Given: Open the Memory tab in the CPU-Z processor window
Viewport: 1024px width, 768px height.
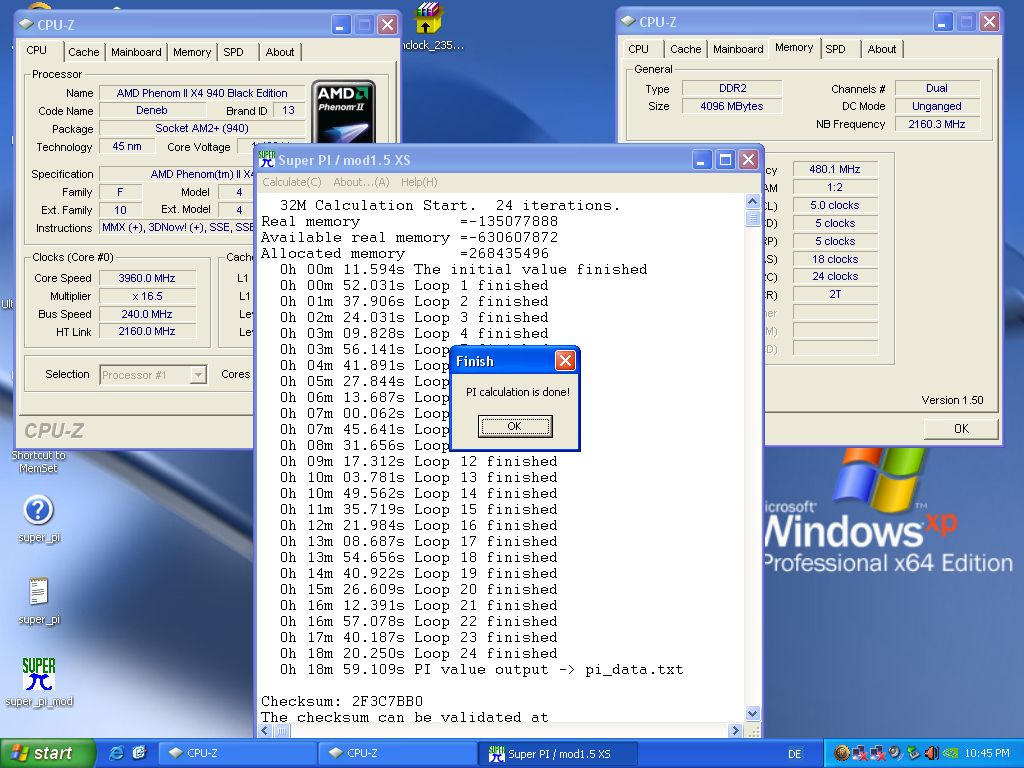Looking at the screenshot, I should (x=192, y=52).
